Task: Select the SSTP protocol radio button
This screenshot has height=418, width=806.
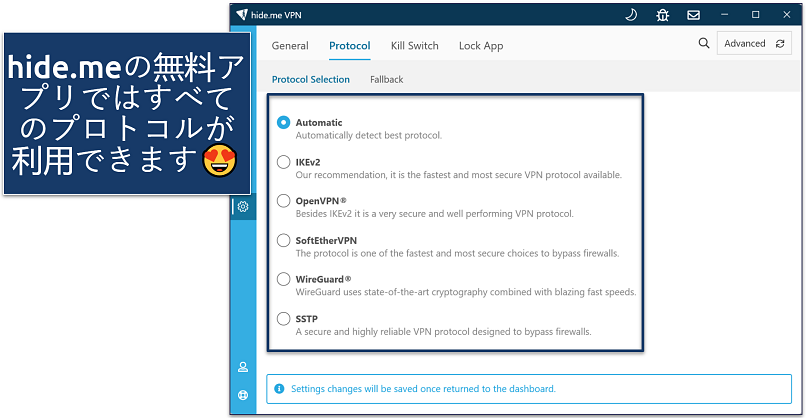Action: (x=284, y=318)
